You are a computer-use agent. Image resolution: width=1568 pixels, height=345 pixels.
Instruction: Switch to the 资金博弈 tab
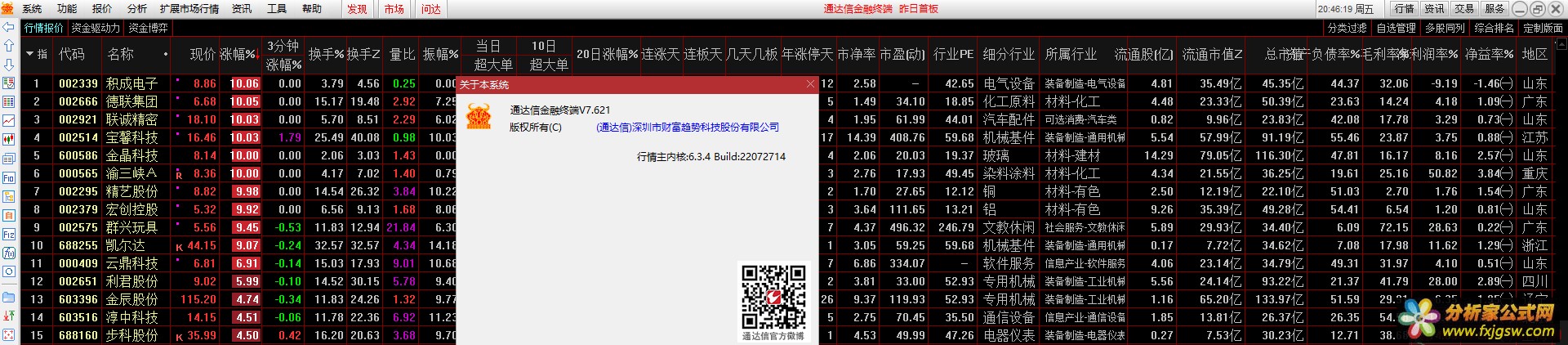pos(148,28)
